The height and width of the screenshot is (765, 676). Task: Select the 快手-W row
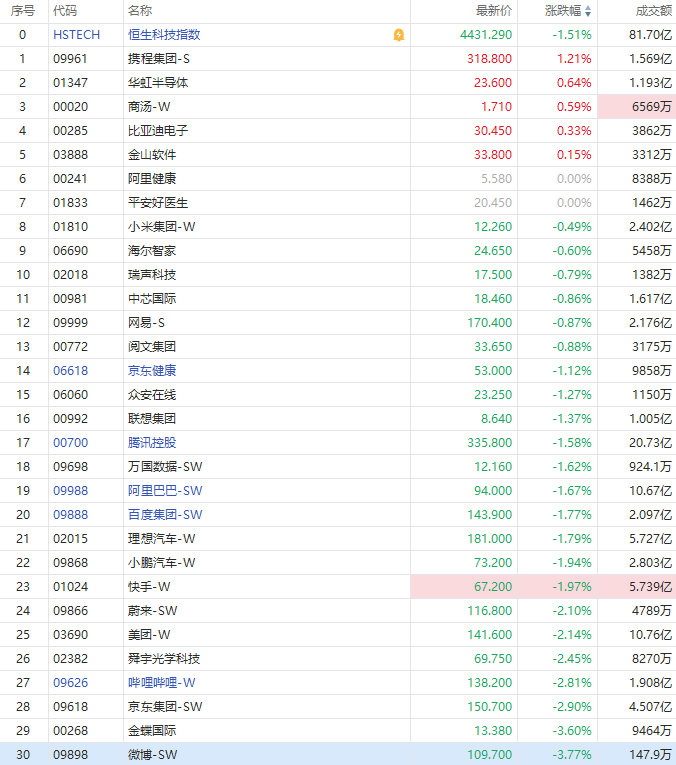pos(338,586)
